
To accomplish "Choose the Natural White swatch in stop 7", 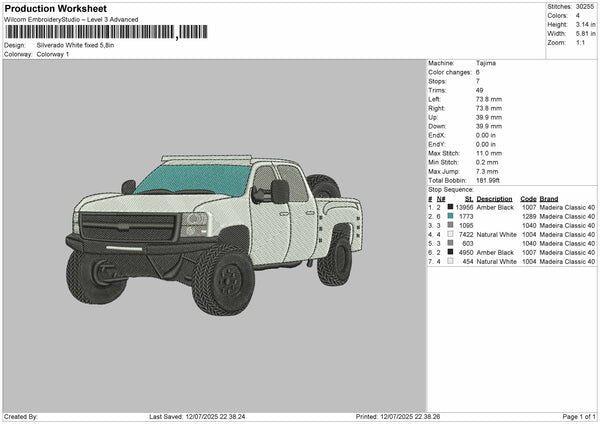I will 451,261.
